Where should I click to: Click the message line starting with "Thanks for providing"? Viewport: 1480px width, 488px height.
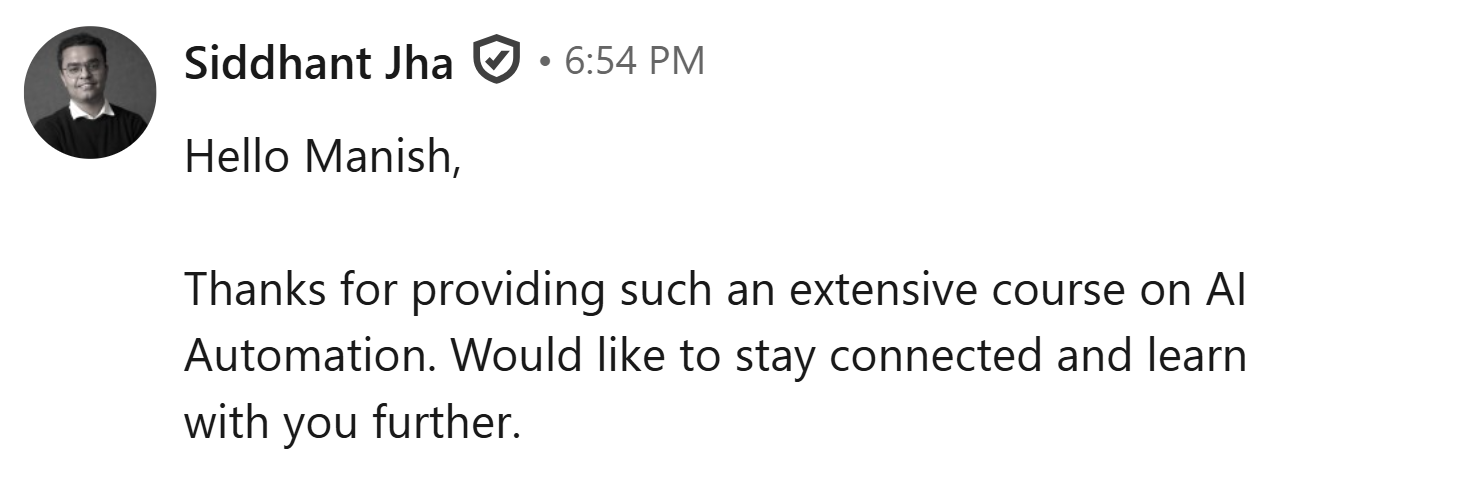(x=714, y=291)
